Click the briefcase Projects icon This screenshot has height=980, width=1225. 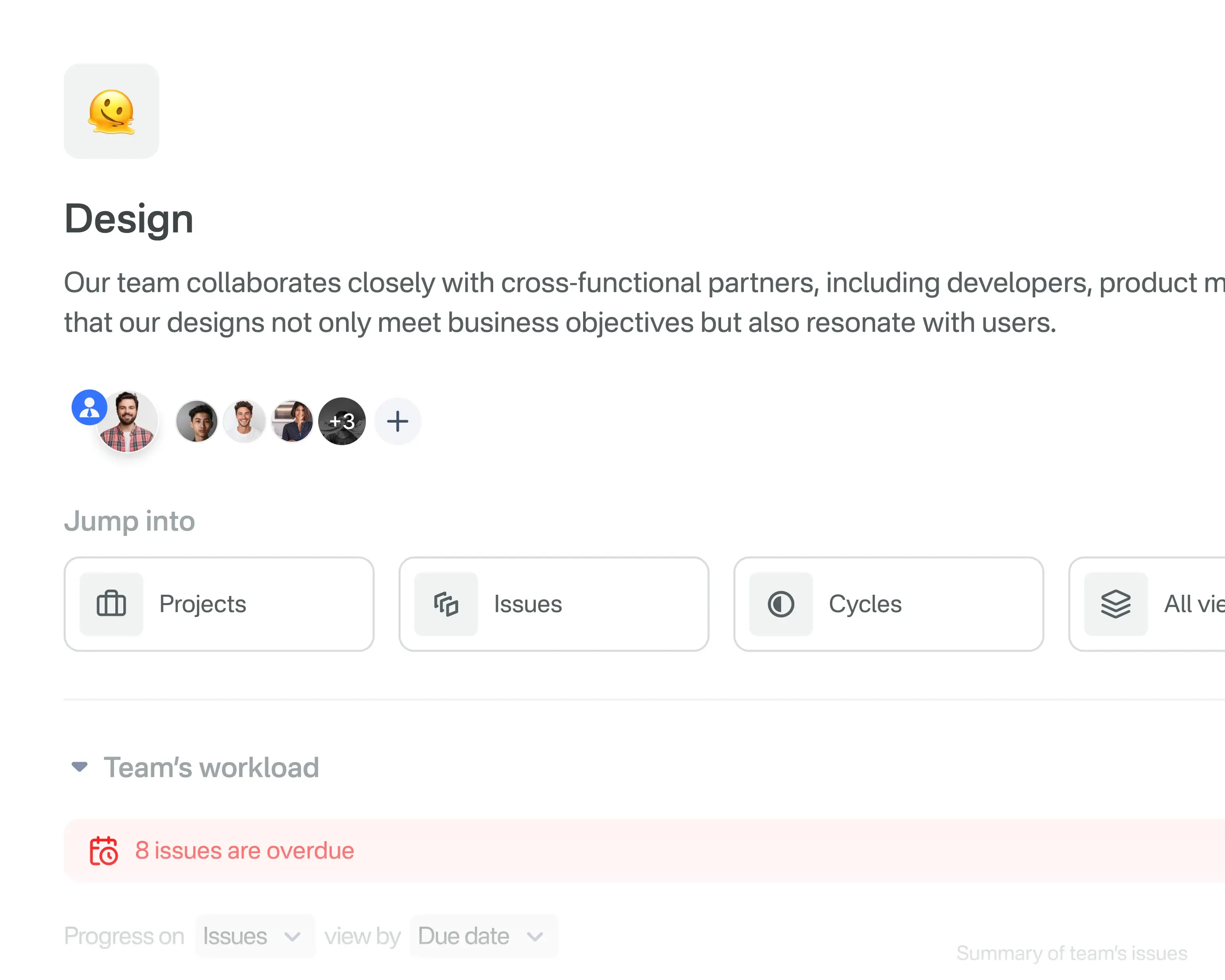click(x=111, y=604)
